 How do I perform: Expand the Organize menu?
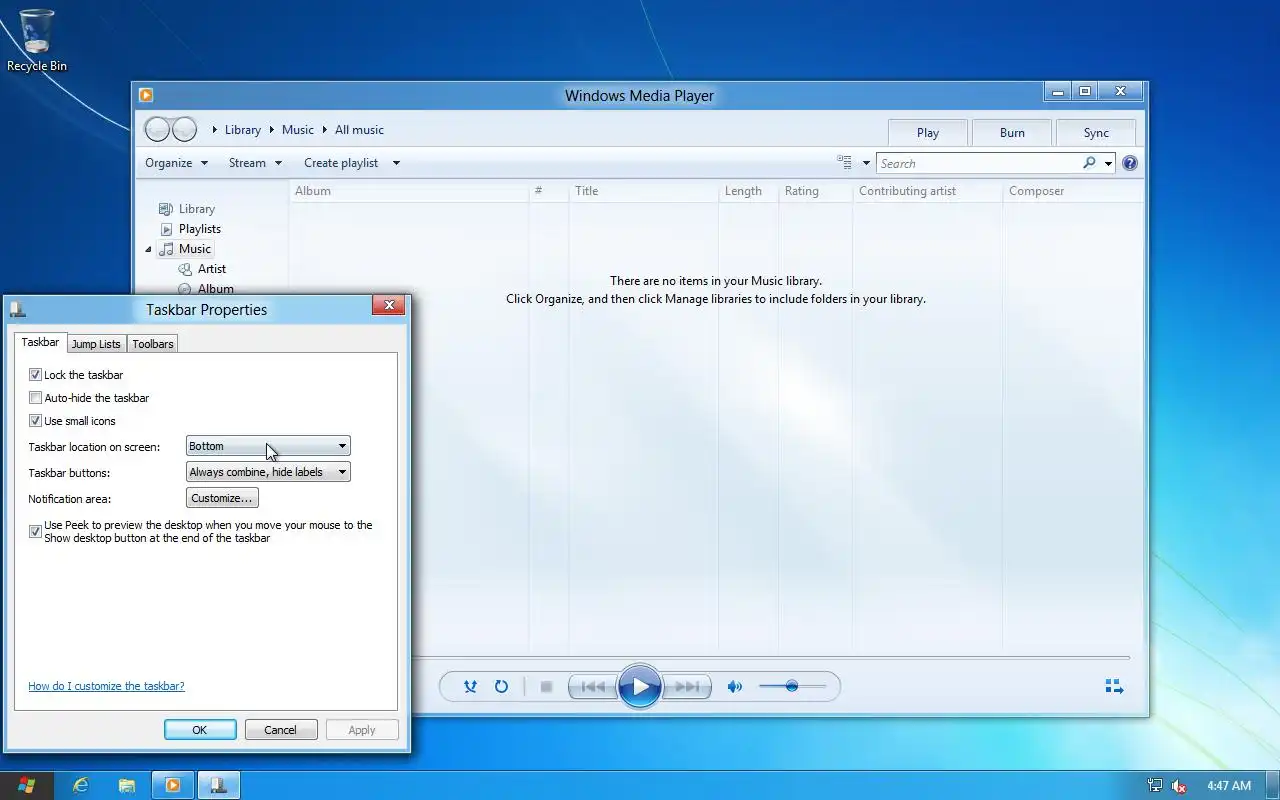176,163
